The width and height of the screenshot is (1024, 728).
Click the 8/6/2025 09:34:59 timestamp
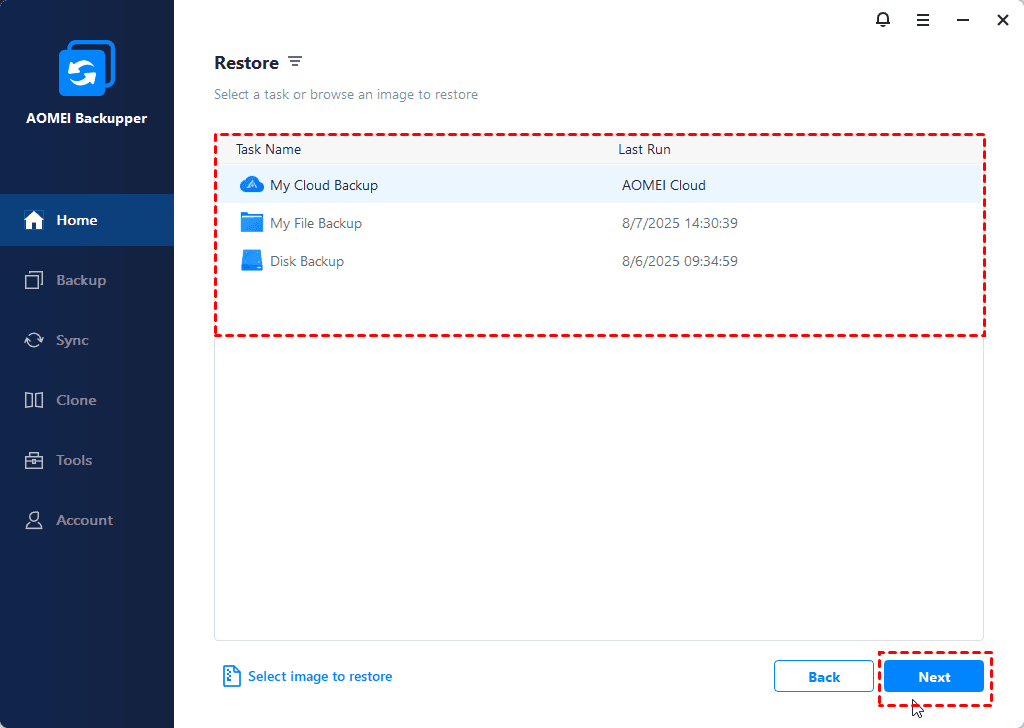[x=680, y=261]
